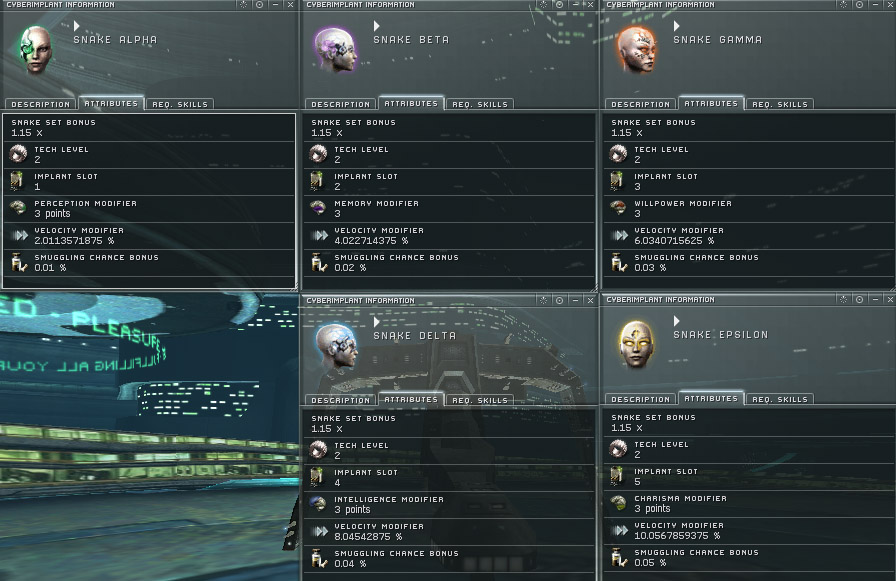Click the Charisma Modifier icon in Snake Epsilon
Viewport: 896px width, 581px height.
tap(618, 503)
